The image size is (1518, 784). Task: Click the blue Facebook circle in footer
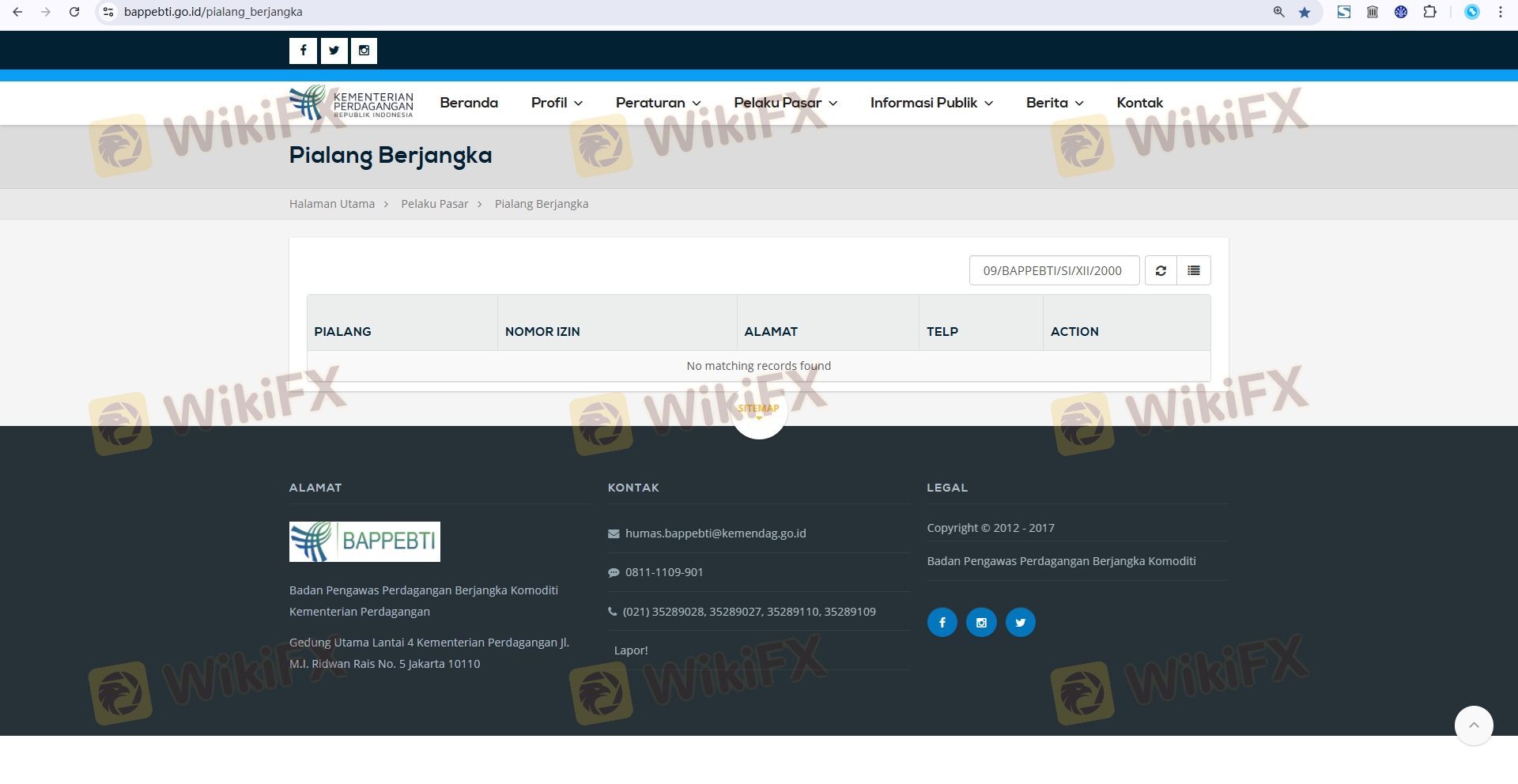click(942, 623)
